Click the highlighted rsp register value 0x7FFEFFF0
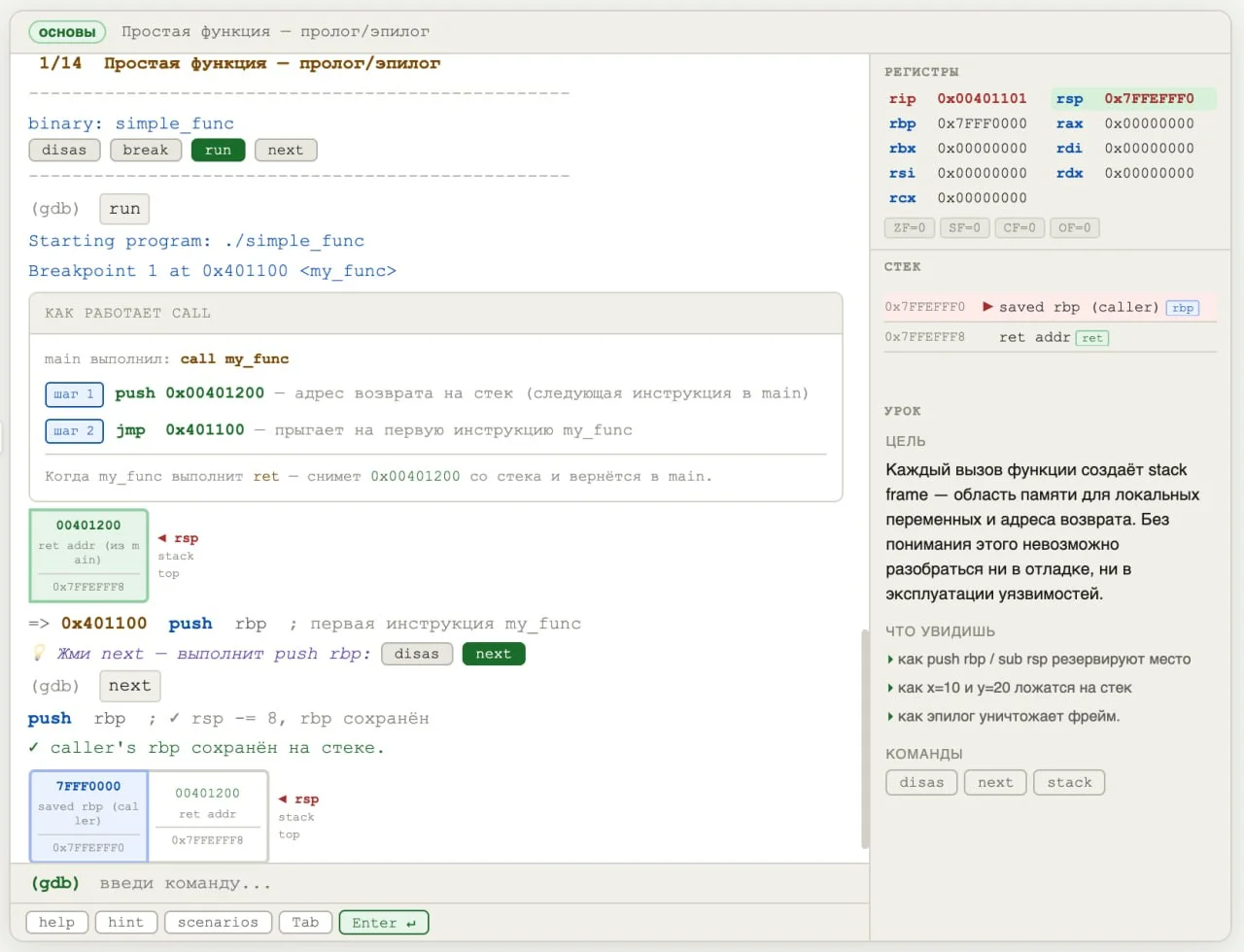Viewport: 1244px width, 952px height. pyautogui.click(x=1149, y=98)
